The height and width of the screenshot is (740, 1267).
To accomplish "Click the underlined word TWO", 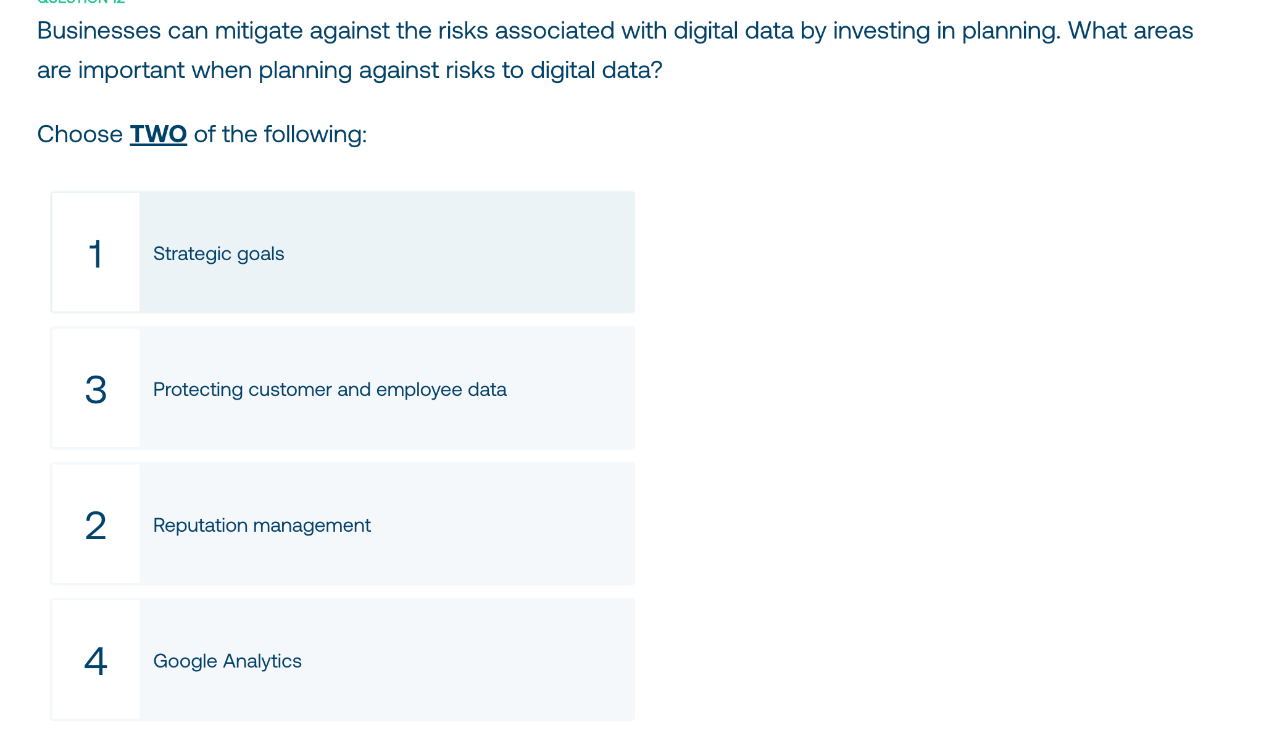I will tap(157, 133).
